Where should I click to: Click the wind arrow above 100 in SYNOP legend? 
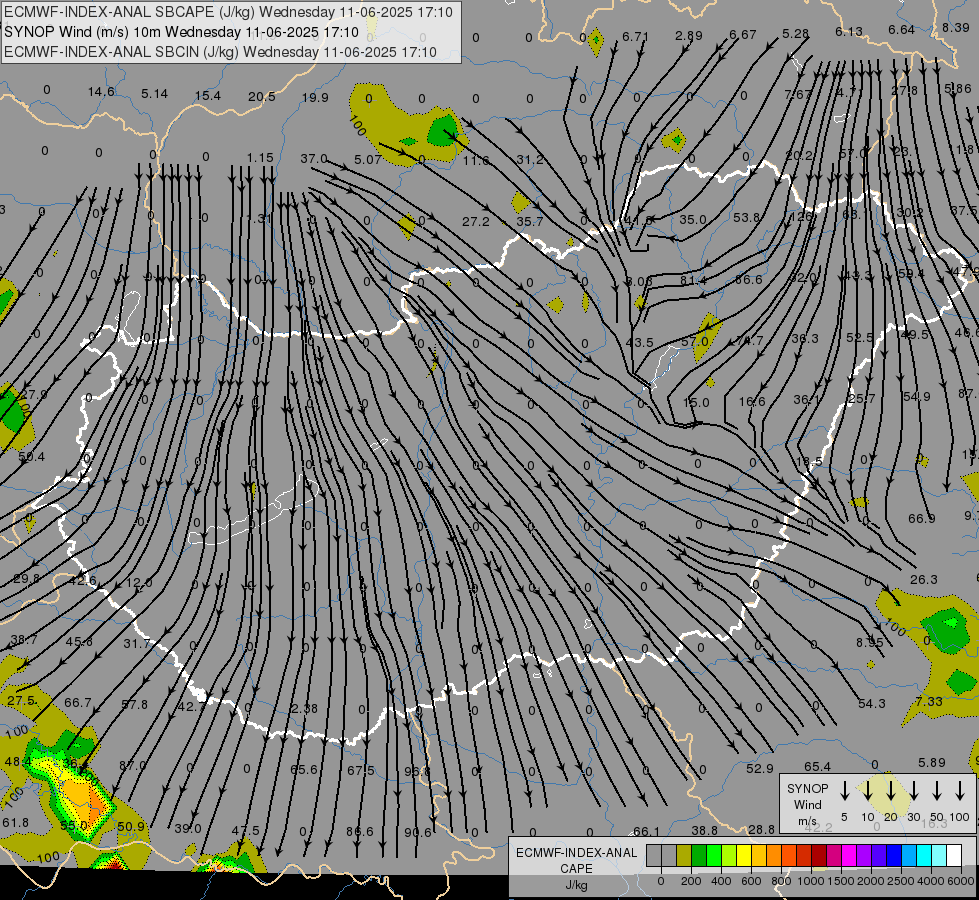click(960, 791)
